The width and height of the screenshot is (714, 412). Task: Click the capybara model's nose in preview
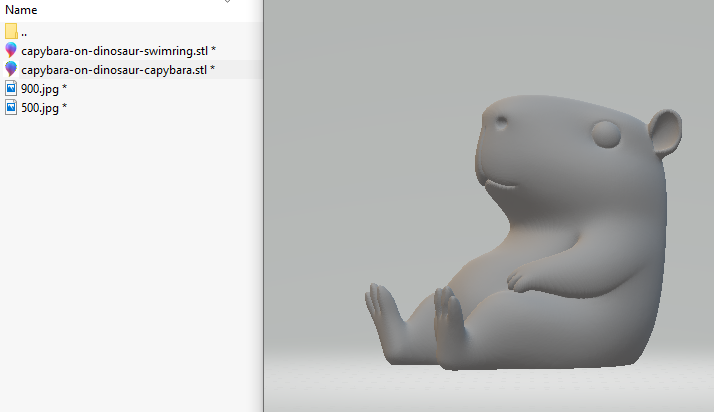[x=500, y=123]
